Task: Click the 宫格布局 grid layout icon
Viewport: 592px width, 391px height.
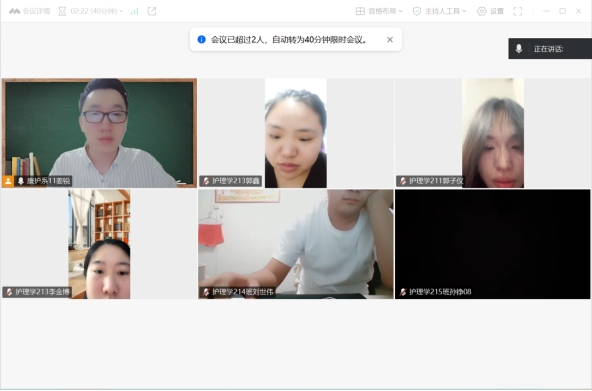Action: tap(360, 11)
